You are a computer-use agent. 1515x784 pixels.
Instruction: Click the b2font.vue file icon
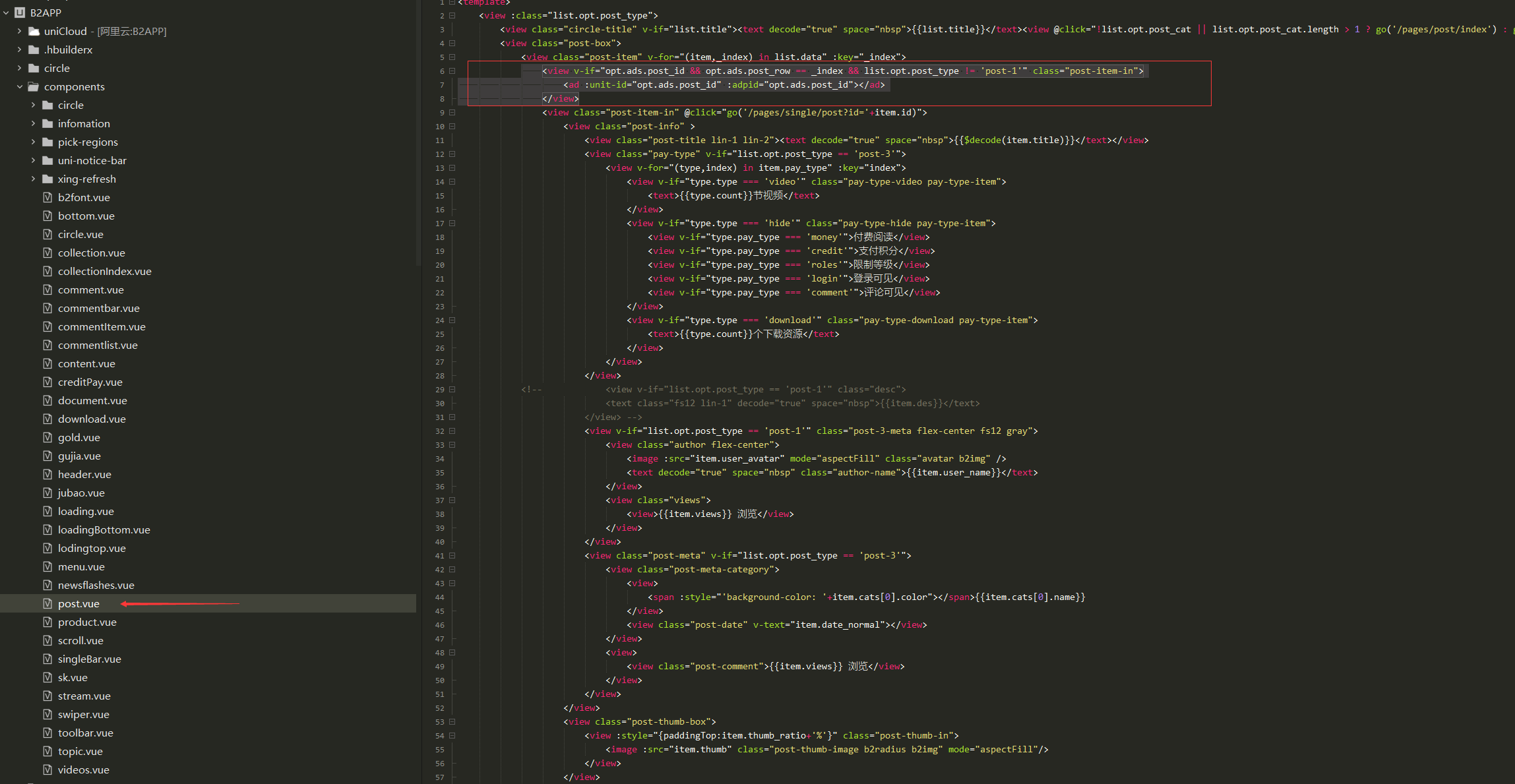pyautogui.click(x=47, y=197)
